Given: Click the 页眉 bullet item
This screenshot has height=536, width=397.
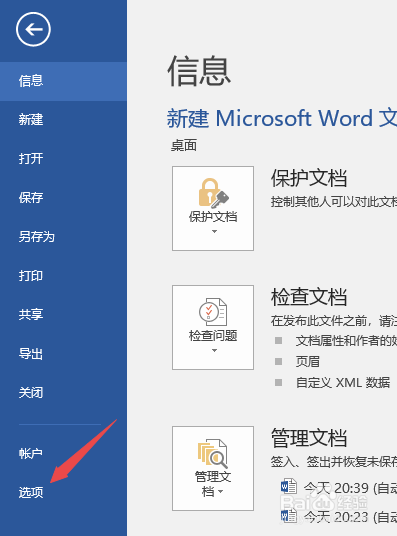Looking at the screenshot, I should coord(308,361).
